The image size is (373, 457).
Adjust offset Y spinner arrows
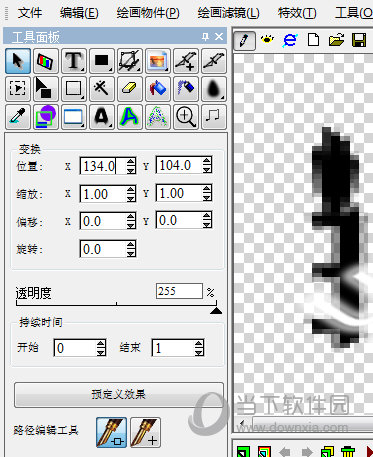(x=207, y=220)
